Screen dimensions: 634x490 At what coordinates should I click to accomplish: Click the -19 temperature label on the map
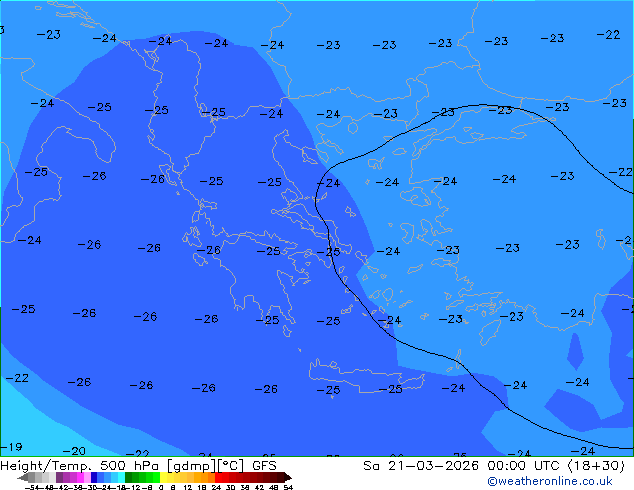pos(11,447)
